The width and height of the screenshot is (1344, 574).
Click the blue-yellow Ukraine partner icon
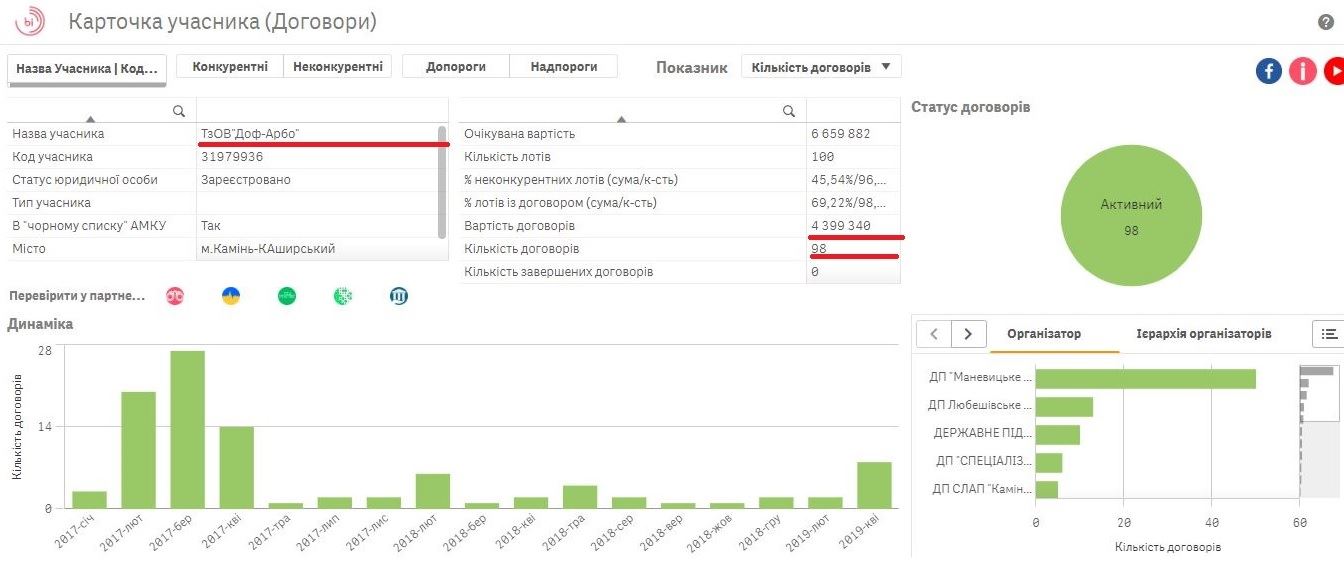(231, 296)
